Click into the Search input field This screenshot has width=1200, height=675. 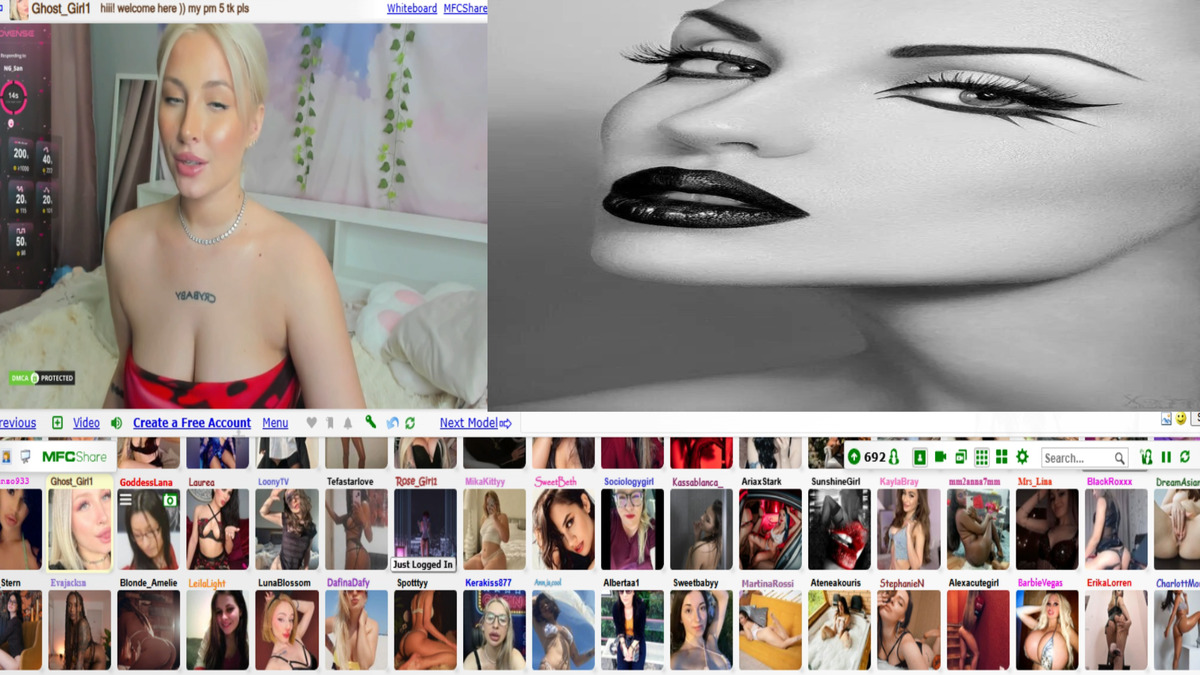pos(1076,458)
